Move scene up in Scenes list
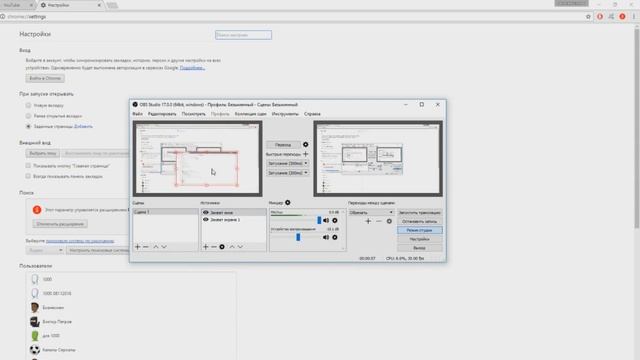The image size is (640, 360). pyautogui.click(x=156, y=247)
